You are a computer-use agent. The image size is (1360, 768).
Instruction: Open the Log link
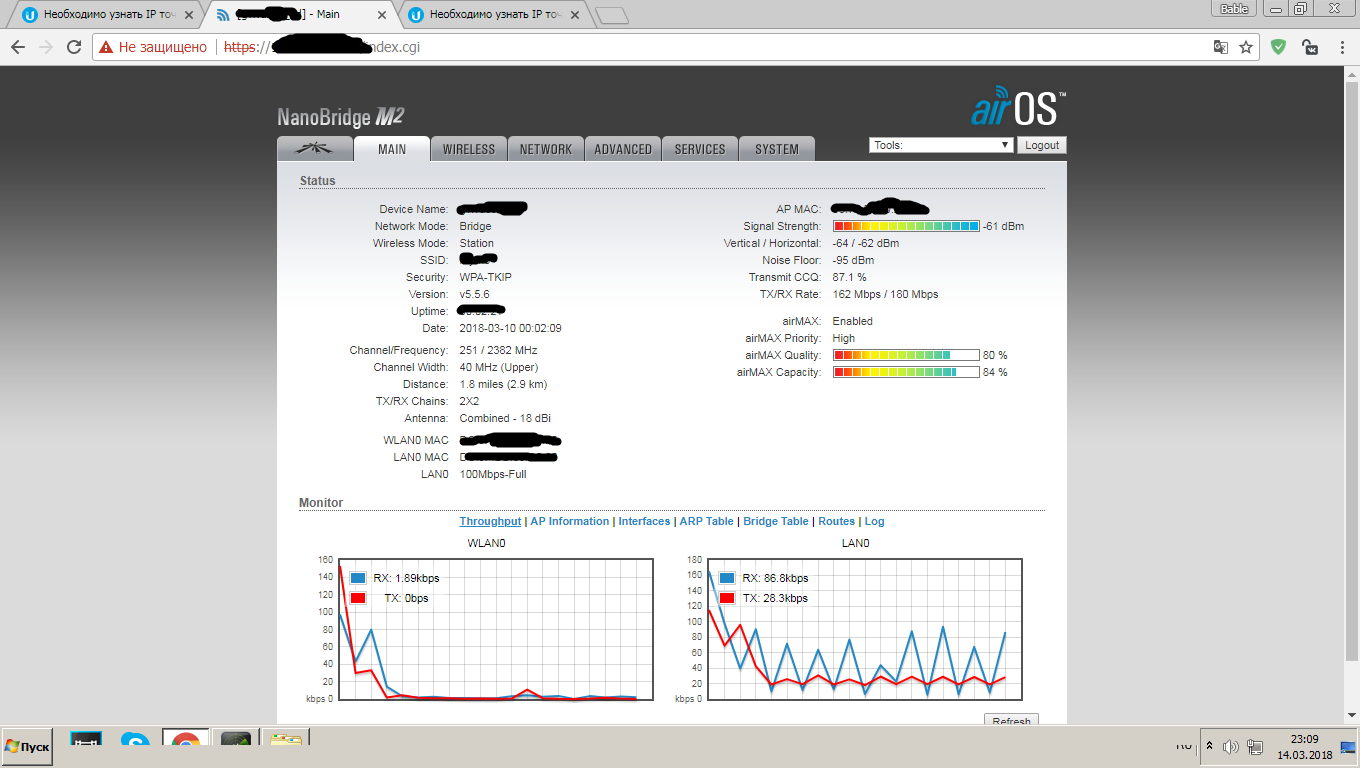(x=874, y=521)
